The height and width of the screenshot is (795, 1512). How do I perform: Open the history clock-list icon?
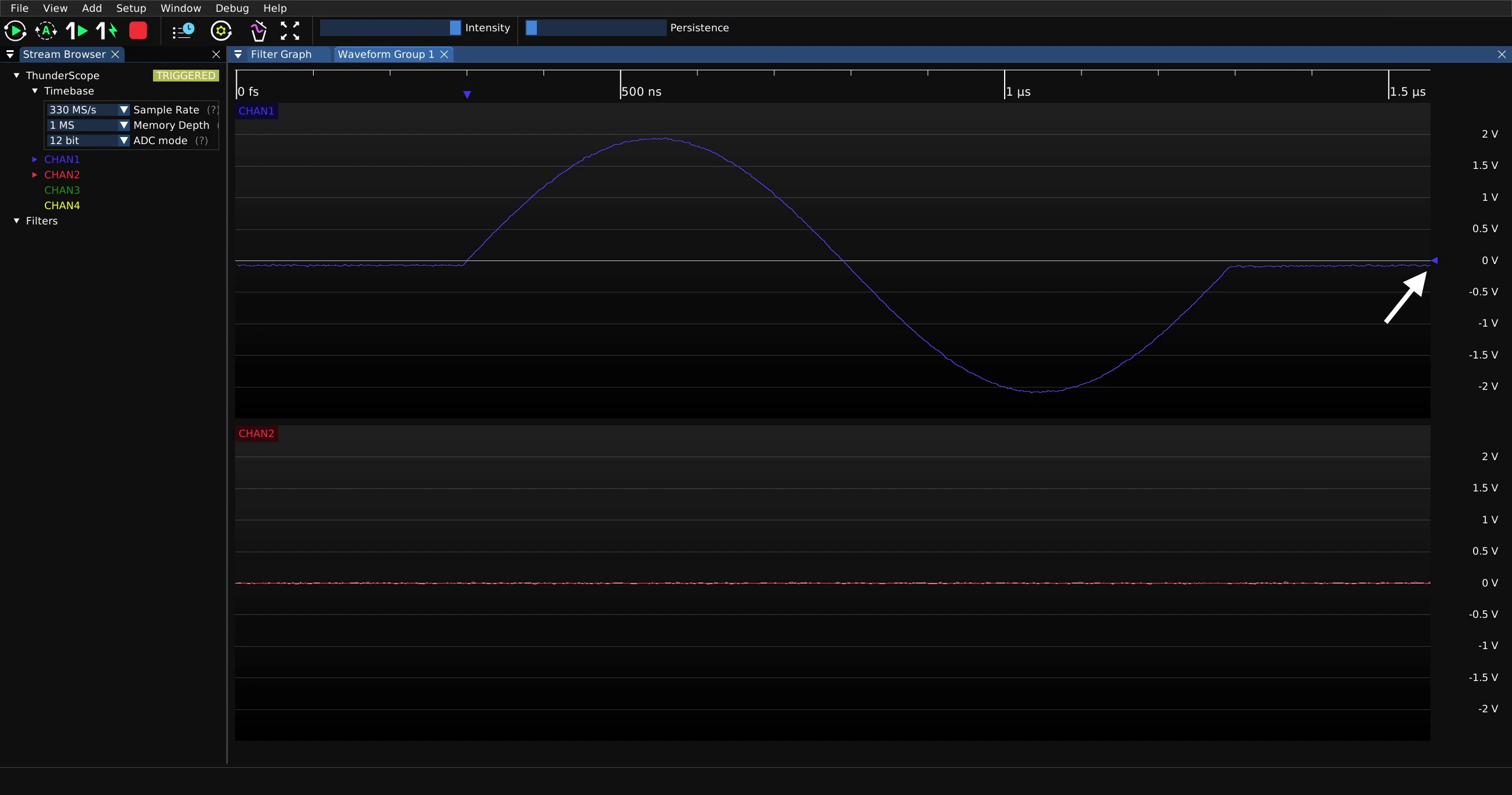coord(183,31)
